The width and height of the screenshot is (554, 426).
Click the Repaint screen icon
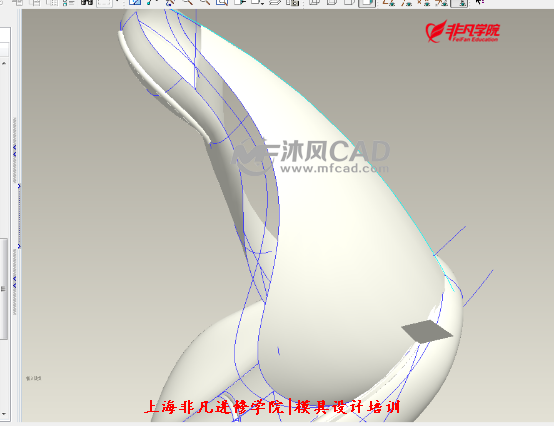tap(135, 2)
